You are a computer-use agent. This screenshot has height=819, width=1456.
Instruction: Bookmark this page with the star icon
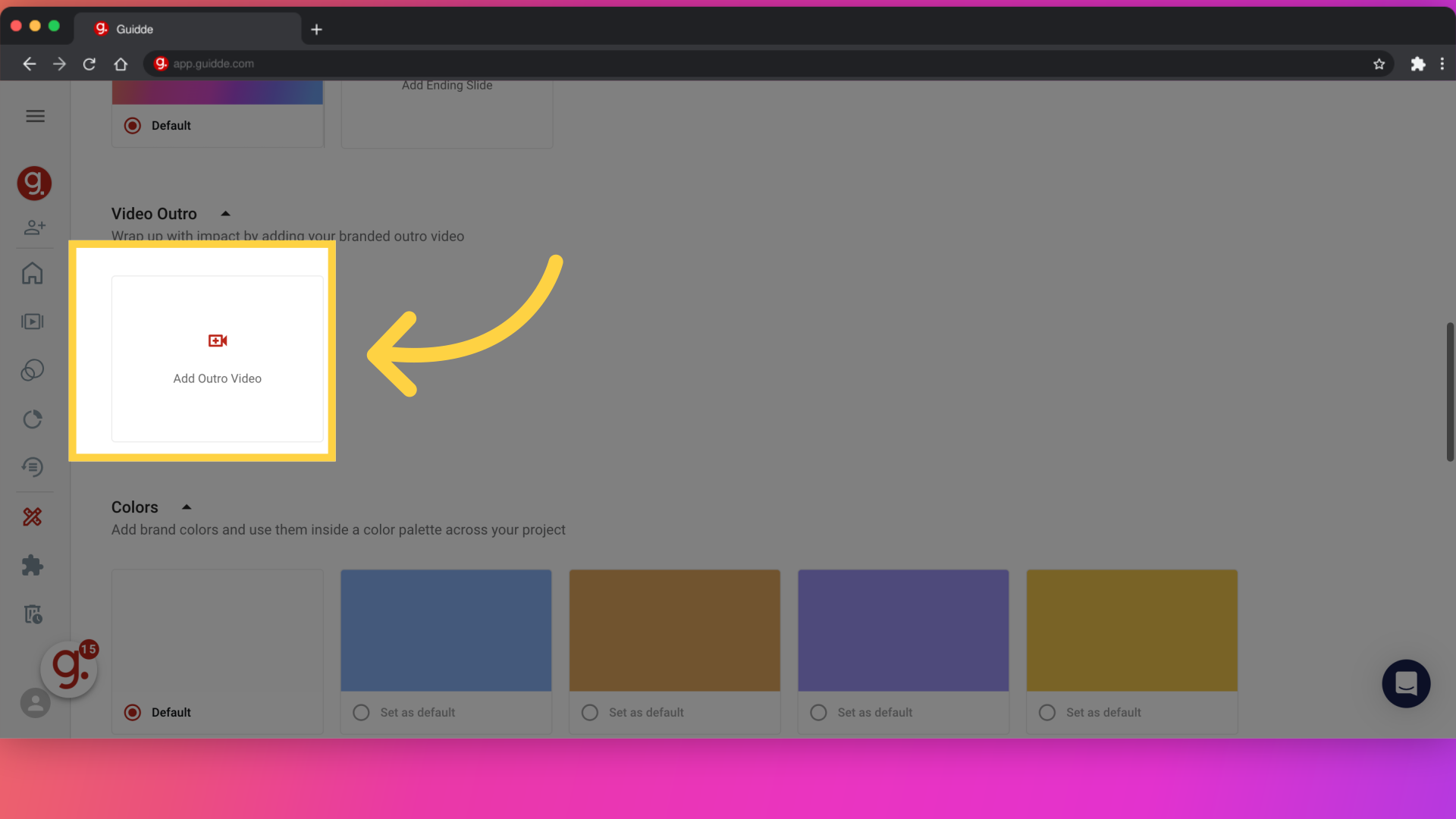[x=1379, y=64]
